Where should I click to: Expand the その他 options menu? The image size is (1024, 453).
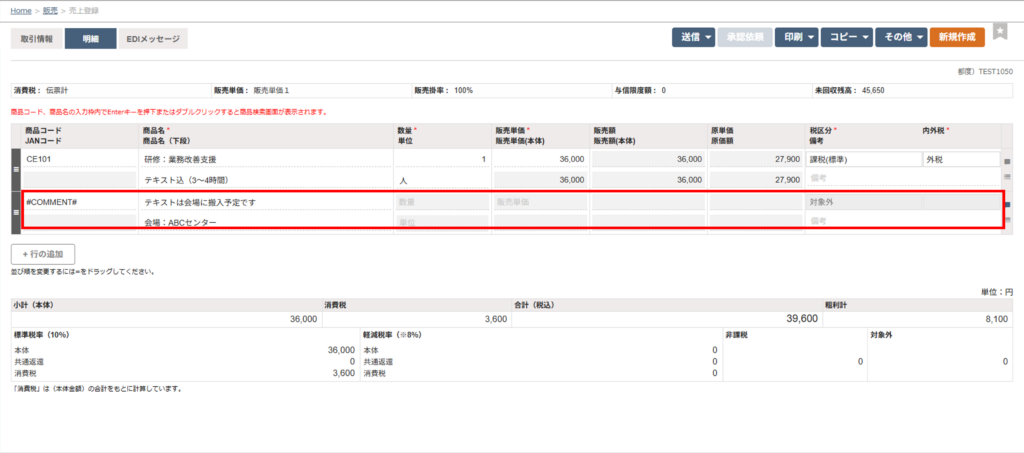tap(900, 38)
